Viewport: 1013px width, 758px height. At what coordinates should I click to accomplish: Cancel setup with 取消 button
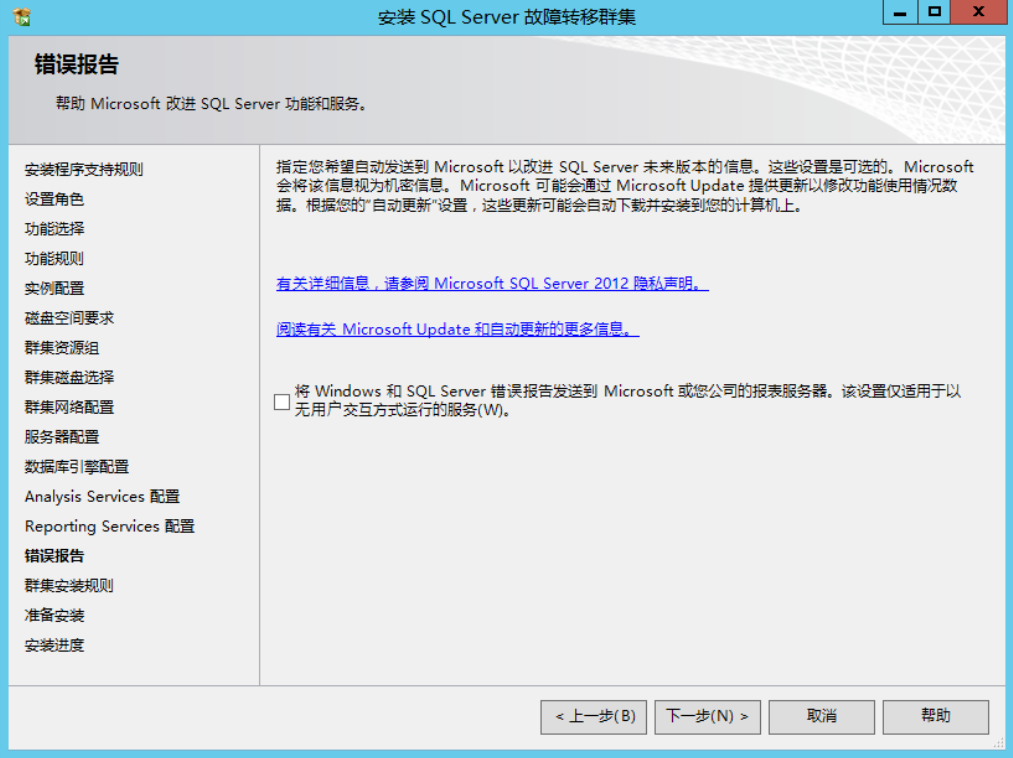[822, 717]
